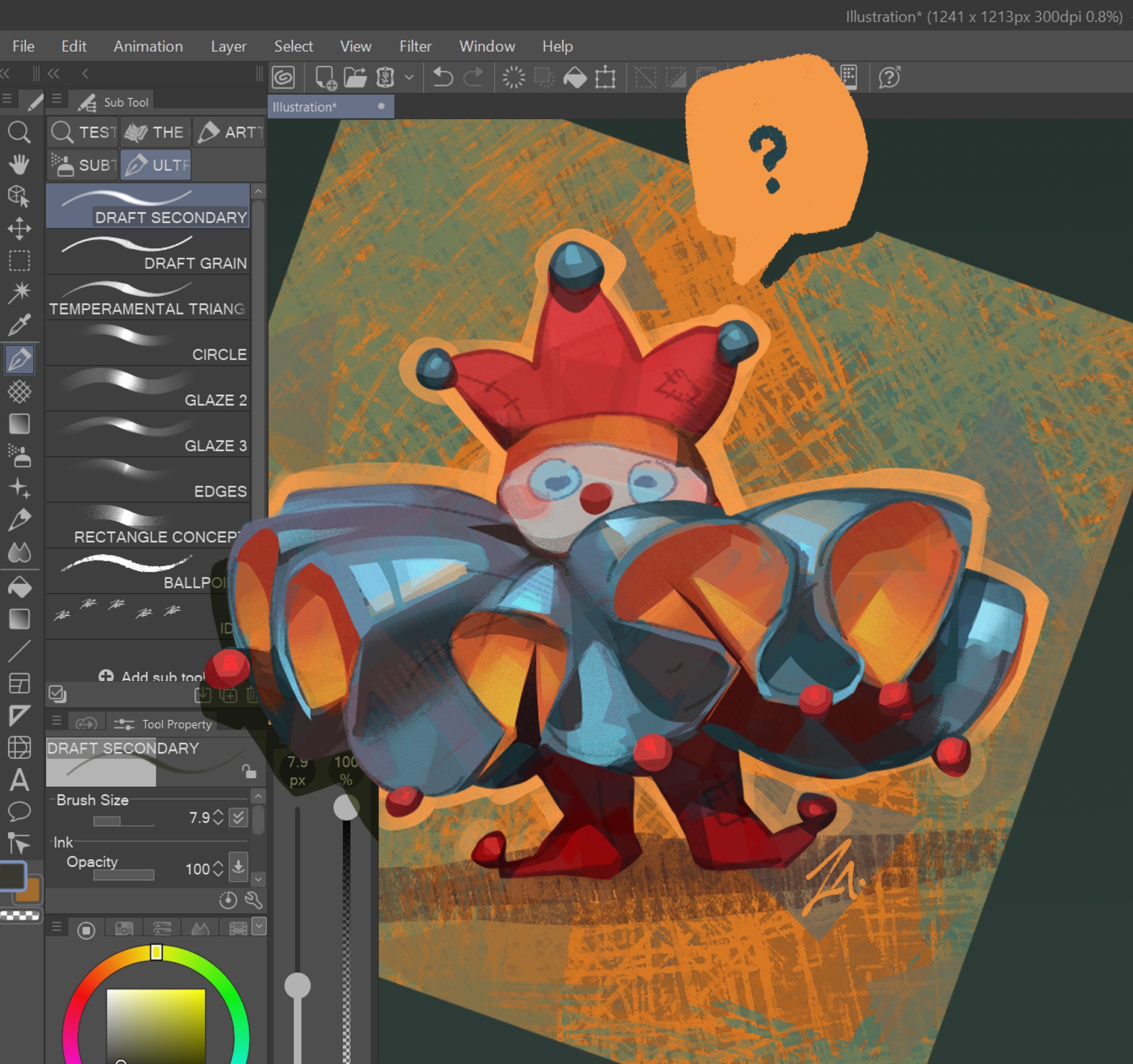Choose the Balloon tool

(19, 812)
